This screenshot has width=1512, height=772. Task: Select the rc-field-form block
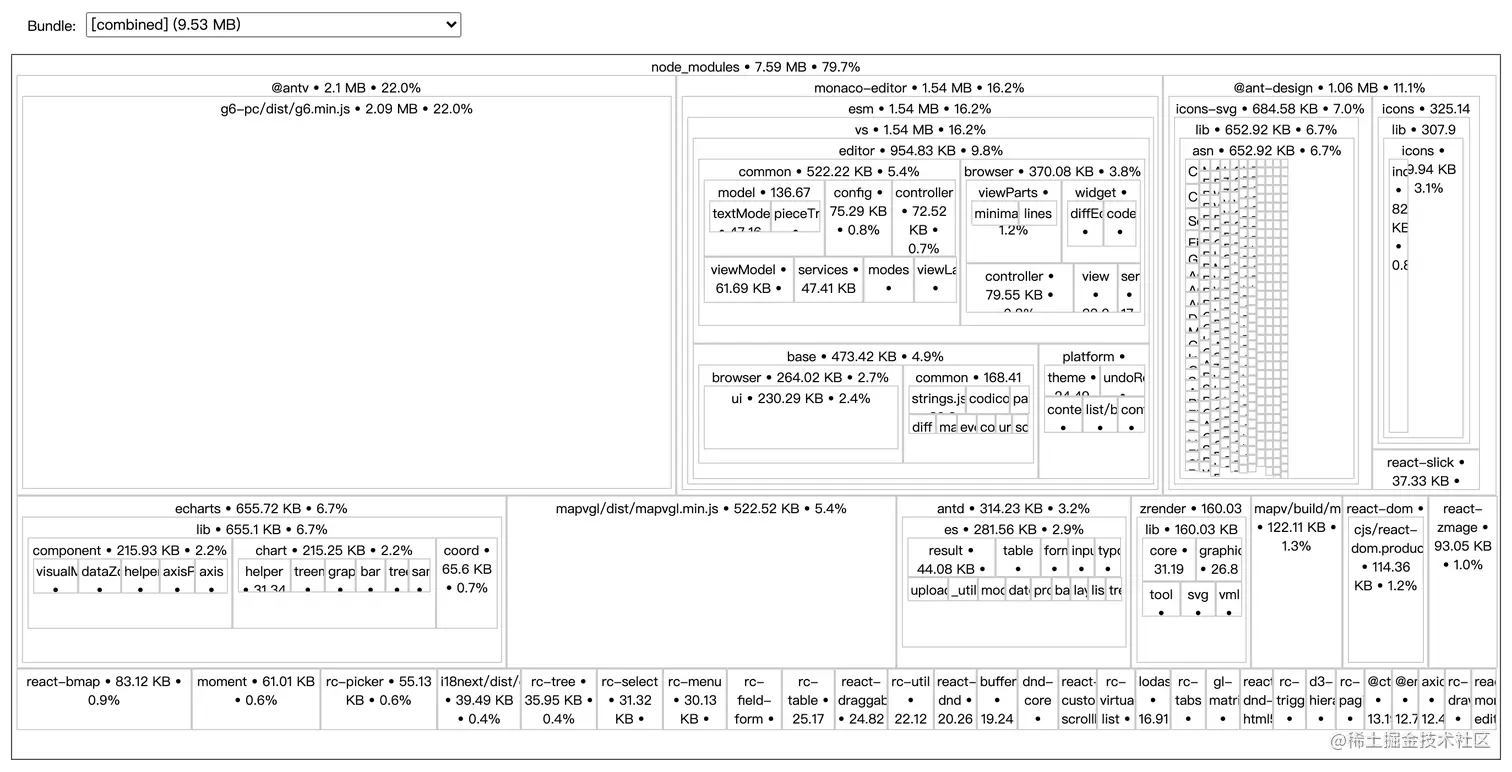[x=754, y=699]
